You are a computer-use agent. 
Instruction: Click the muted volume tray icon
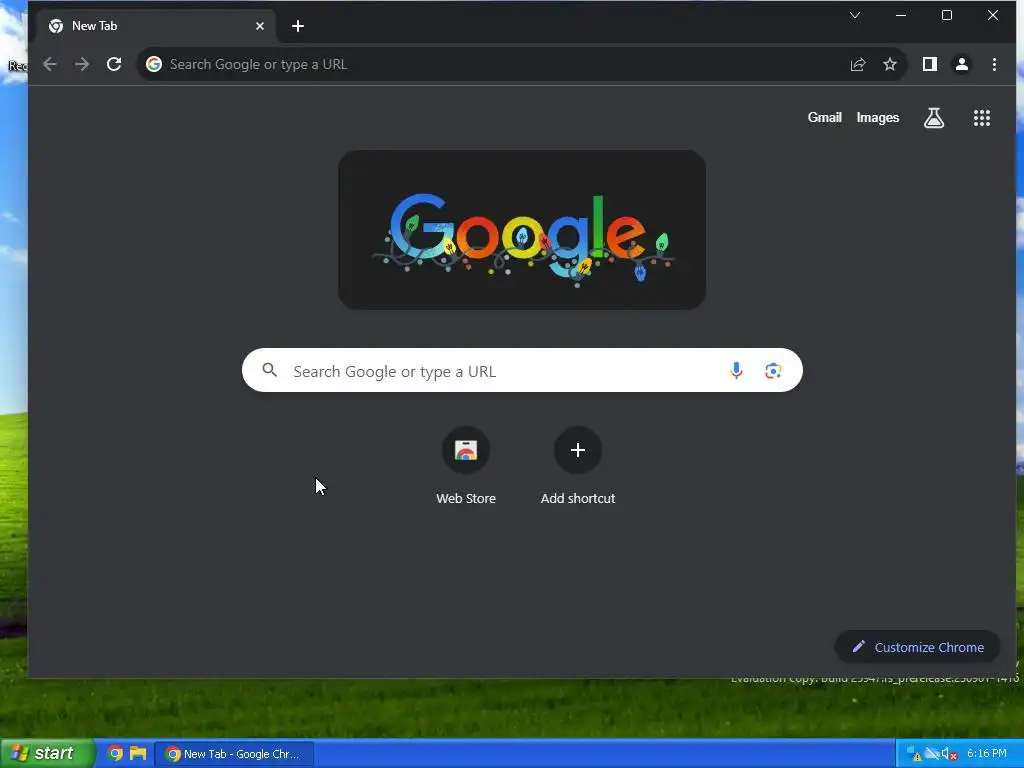[949, 754]
